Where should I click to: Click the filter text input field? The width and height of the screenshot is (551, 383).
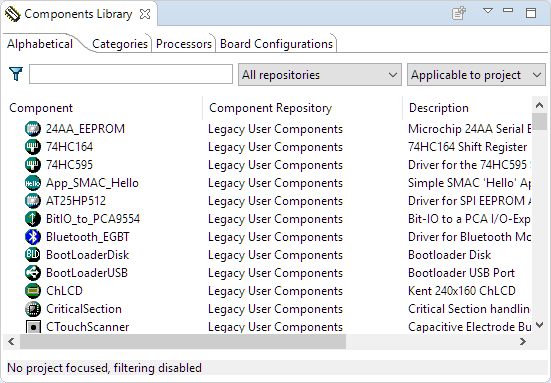pyautogui.click(x=131, y=74)
